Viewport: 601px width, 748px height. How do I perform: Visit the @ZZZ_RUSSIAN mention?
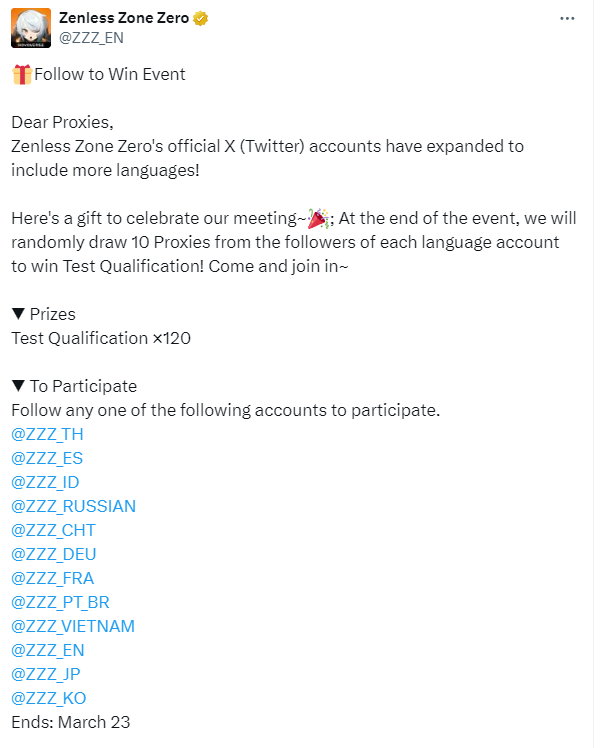coord(73,506)
